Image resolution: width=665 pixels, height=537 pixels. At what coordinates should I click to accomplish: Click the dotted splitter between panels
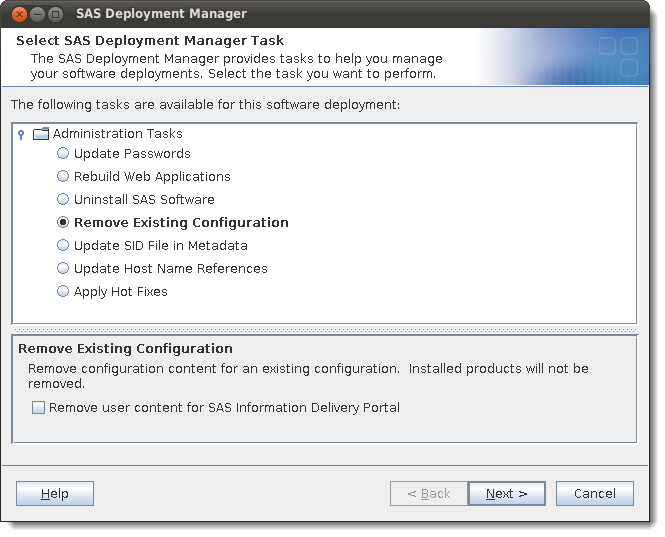click(x=325, y=330)
